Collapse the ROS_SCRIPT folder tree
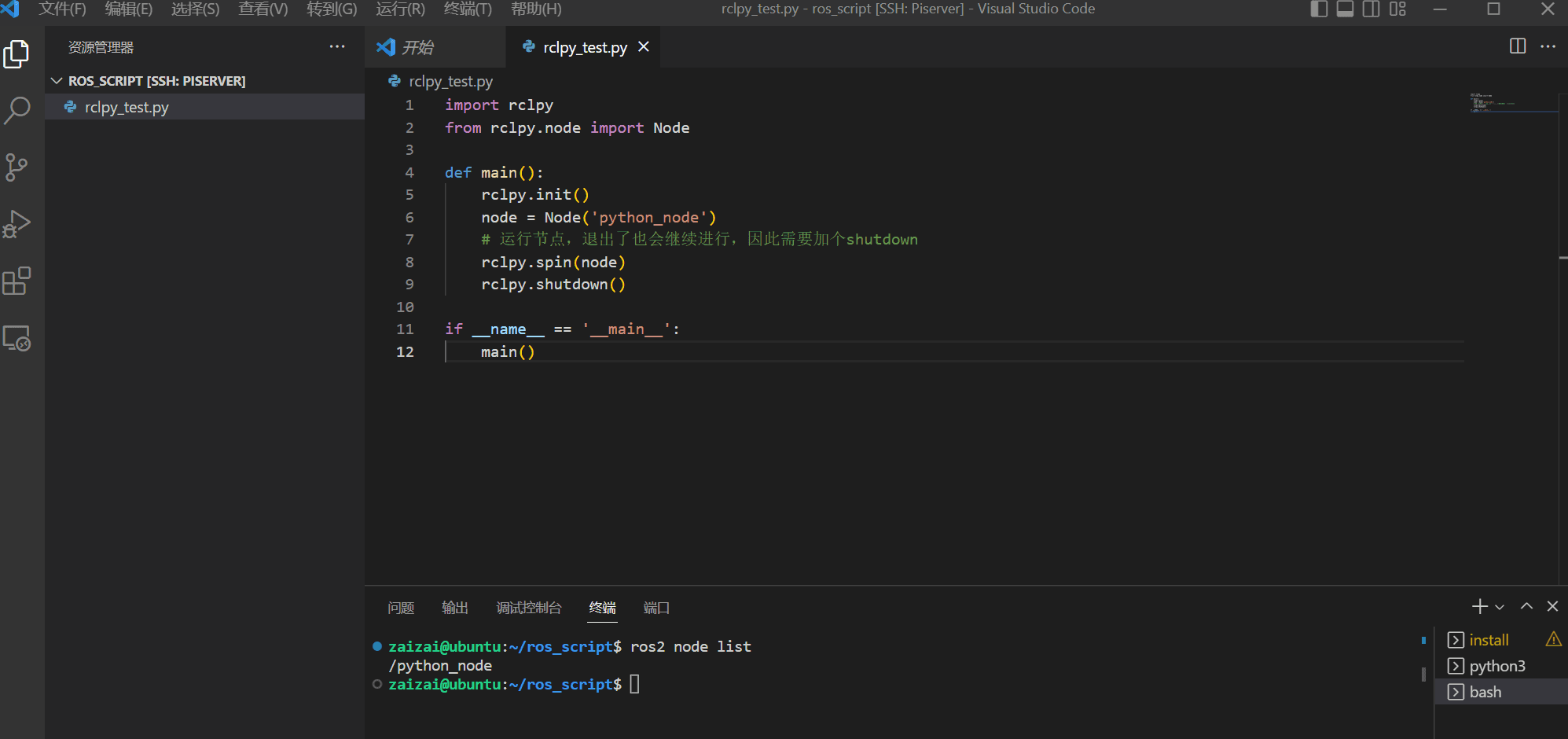1568x739 pixels. click(57, 81)
